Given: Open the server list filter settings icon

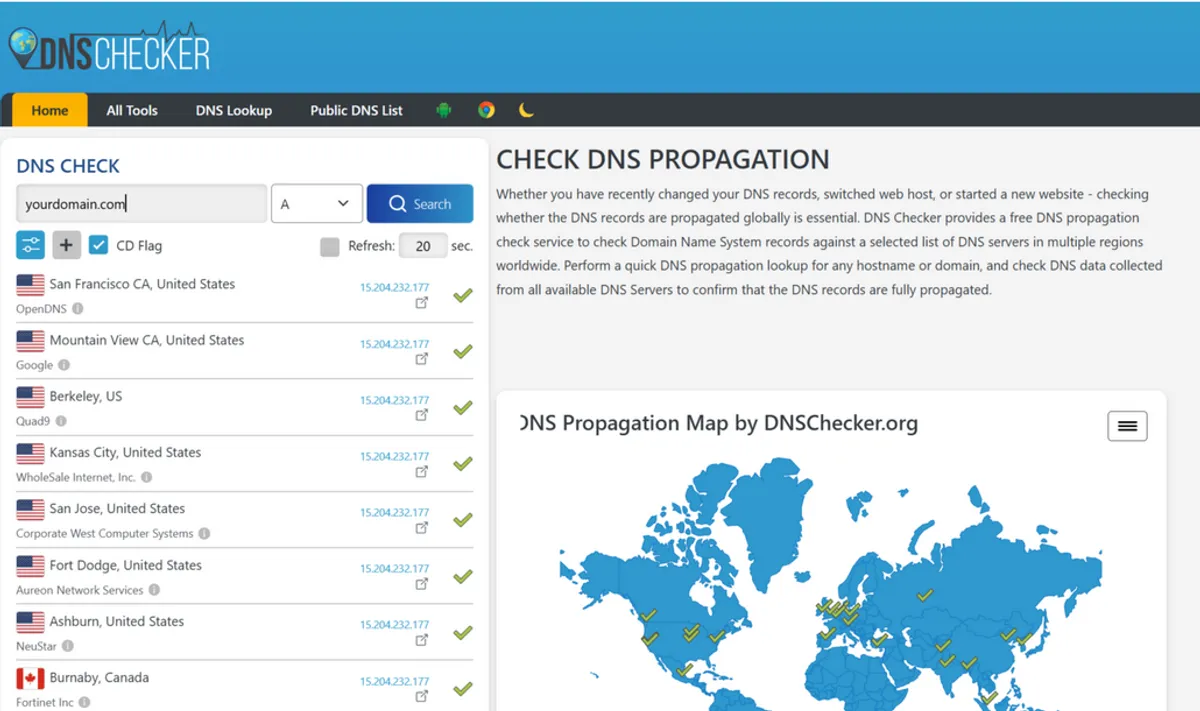Looking at the screenshot, I should [x=30, y=244].
